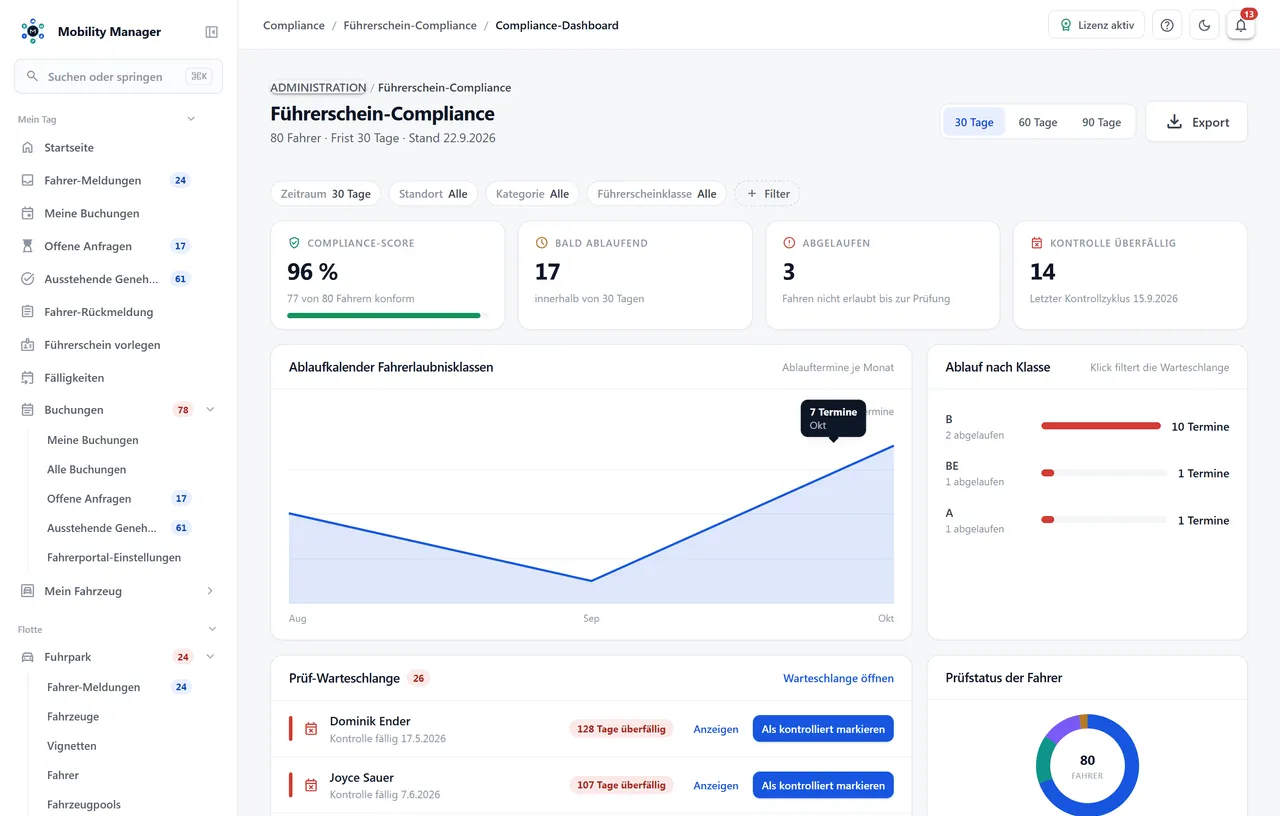
Task: Open Warteschlange öffnen link
Action: [x=838, y=678]
